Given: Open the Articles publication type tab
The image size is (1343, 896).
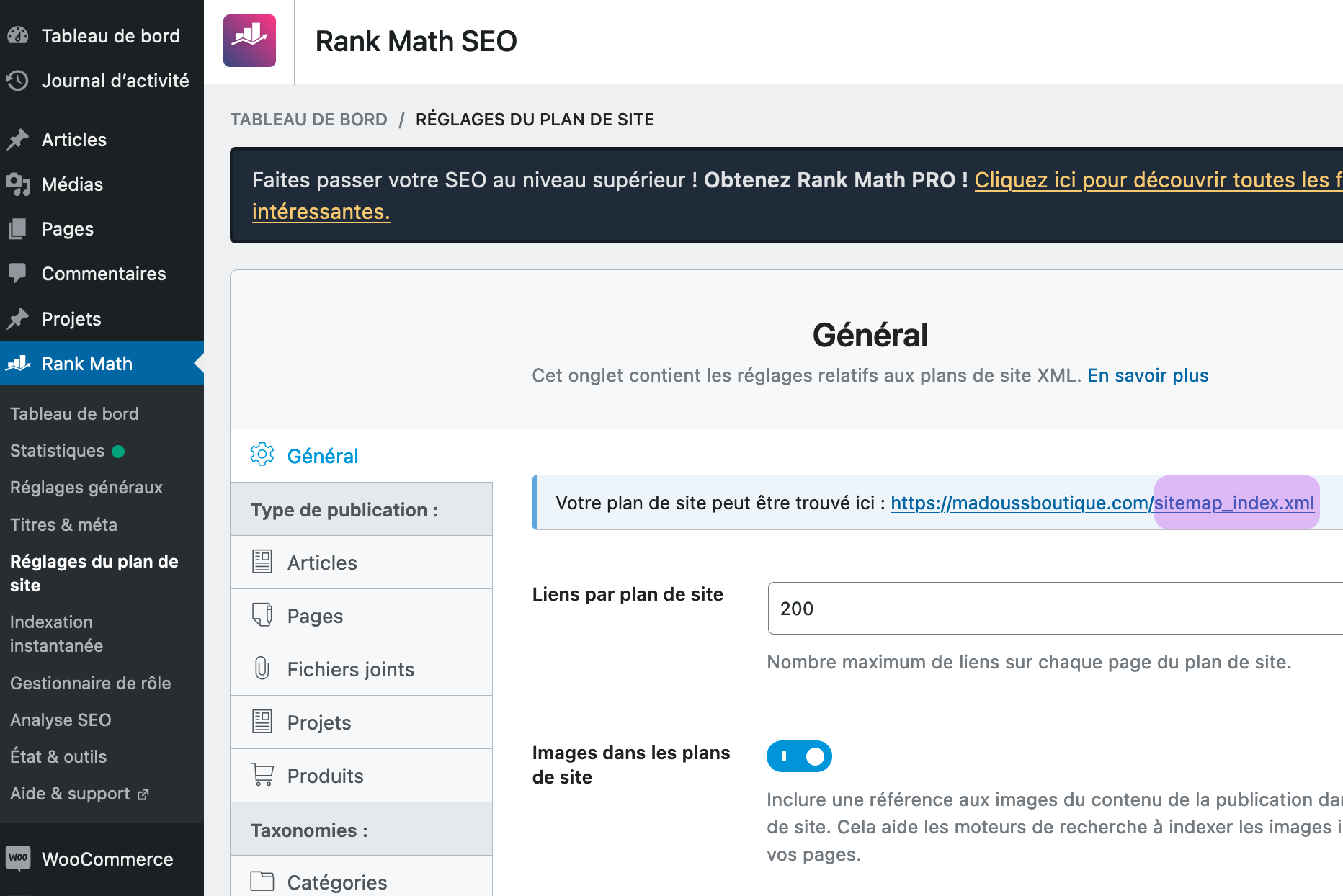Looking at the screenshot, I should [322, 563].
